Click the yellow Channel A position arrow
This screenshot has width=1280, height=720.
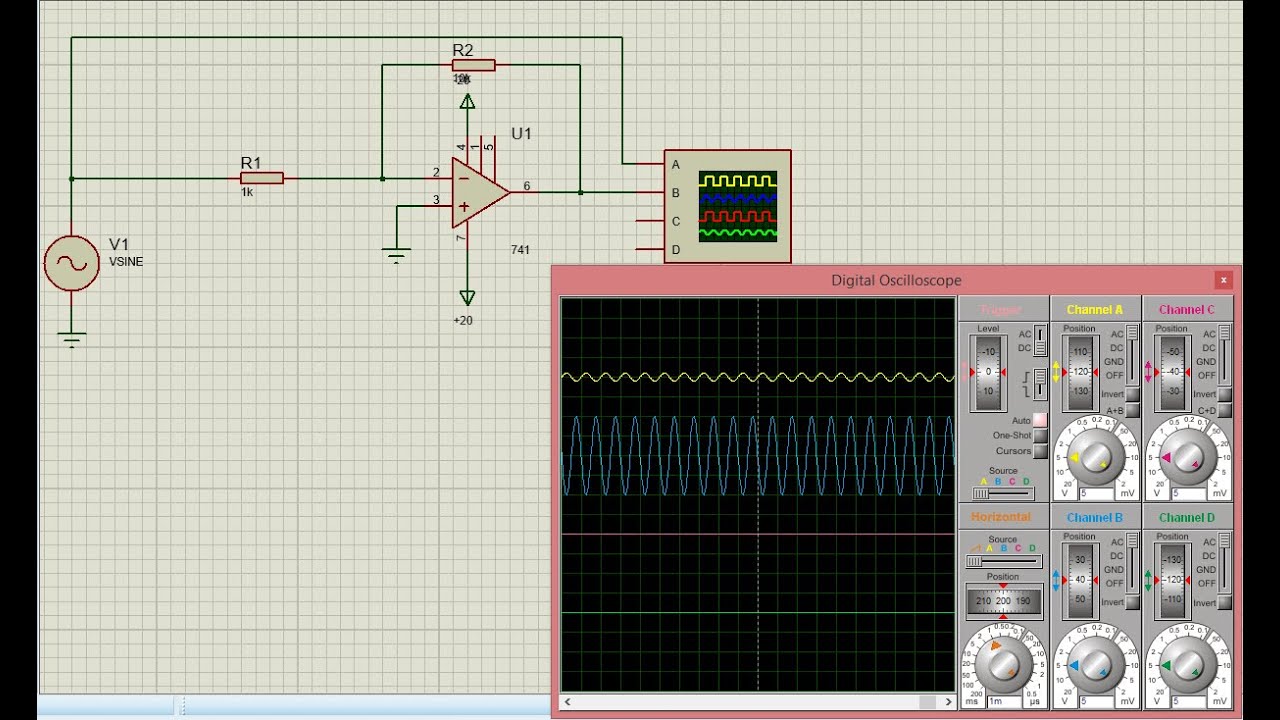[1056, 372]
